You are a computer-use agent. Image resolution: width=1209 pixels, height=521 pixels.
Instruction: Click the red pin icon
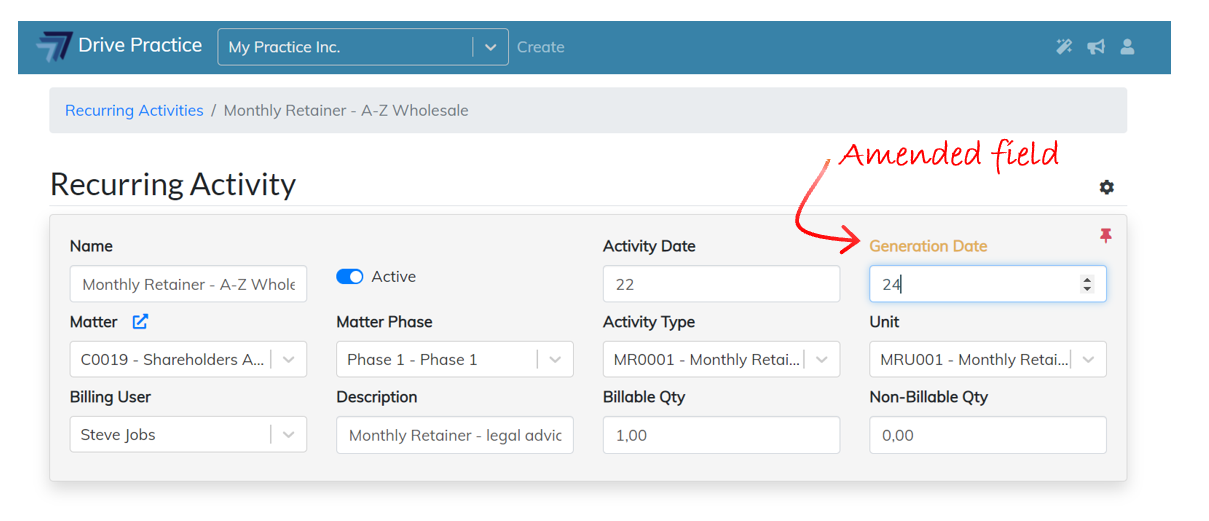(1105, 235)
